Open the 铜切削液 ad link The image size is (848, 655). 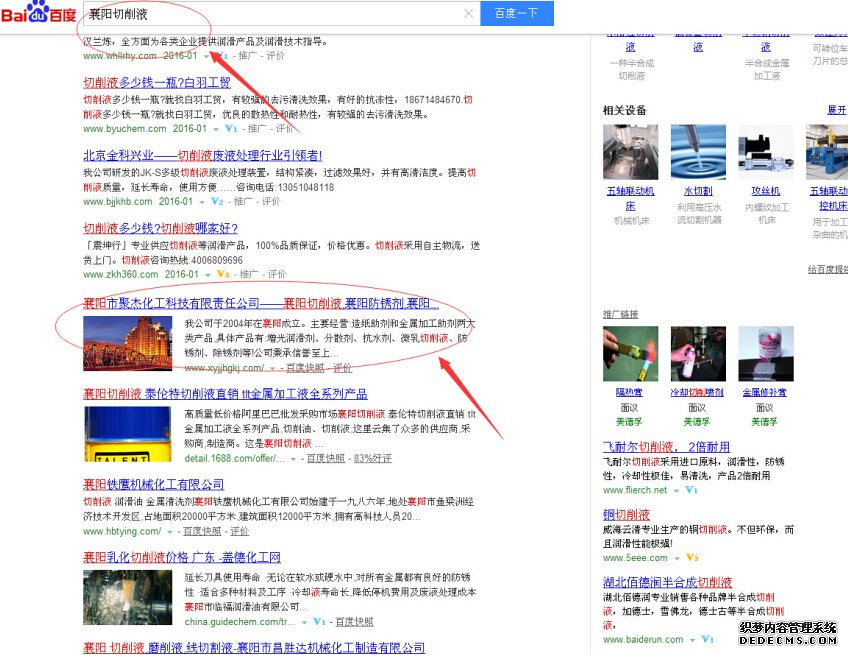pos(626,514)
